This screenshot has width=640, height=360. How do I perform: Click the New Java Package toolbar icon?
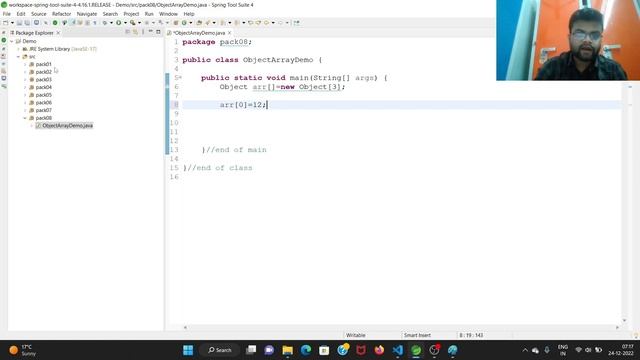(176, 23)
